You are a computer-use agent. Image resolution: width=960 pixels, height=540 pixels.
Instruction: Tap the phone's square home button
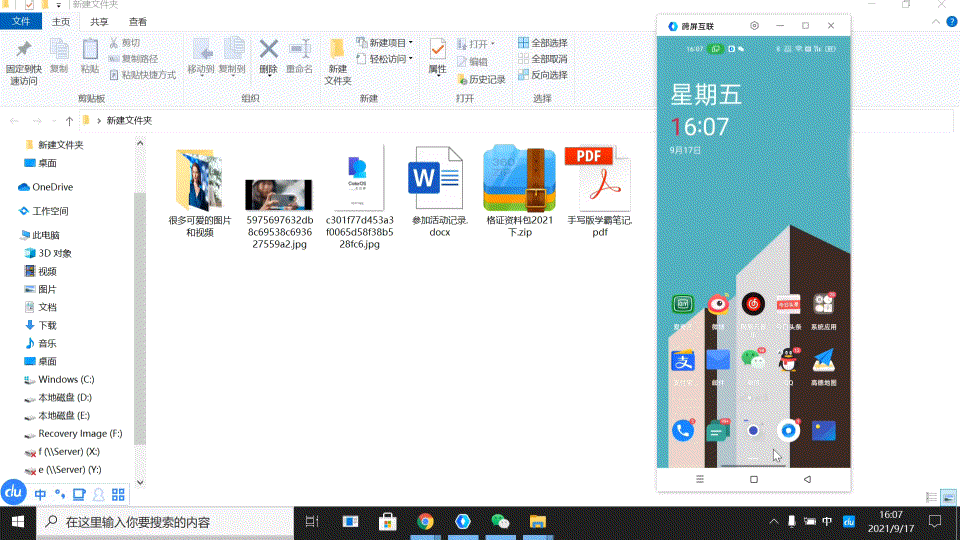click(754, 479)
